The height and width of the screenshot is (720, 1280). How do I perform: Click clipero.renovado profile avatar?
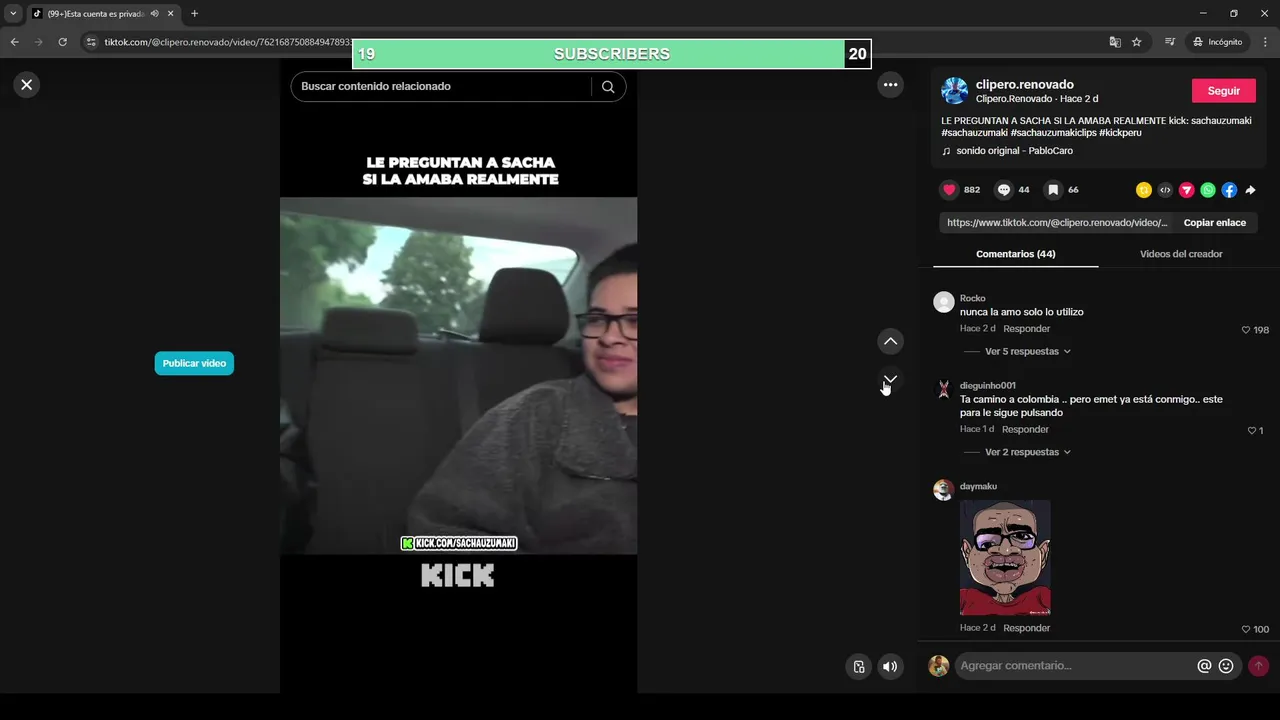pos(954,91)
